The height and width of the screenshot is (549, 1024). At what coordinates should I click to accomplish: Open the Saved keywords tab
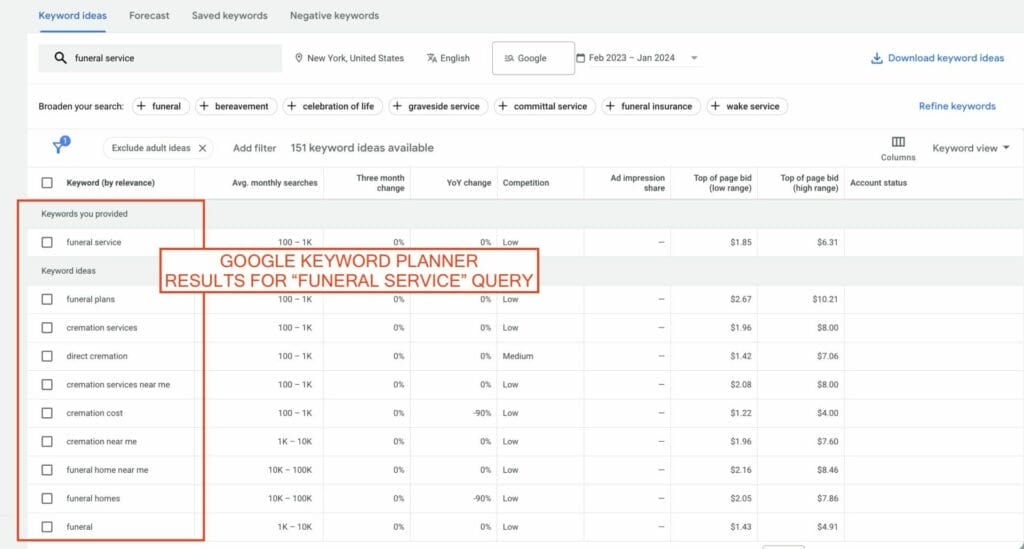[x=229, y=16]
